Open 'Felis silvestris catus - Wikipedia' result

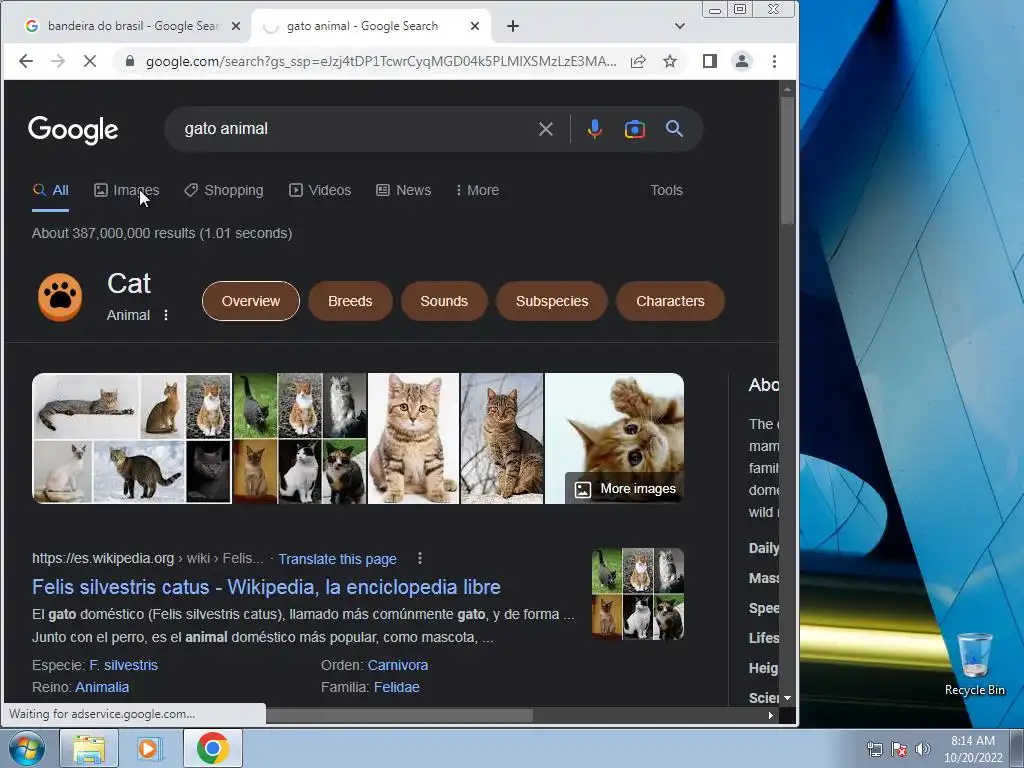coord(266,587)
